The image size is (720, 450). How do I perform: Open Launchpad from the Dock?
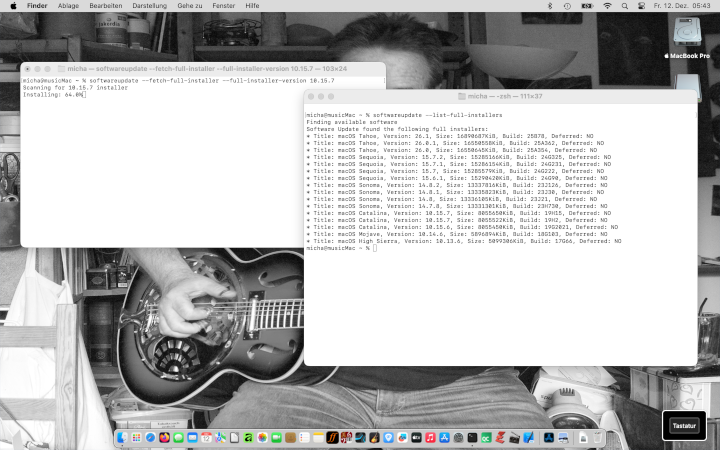coord(136,438)
